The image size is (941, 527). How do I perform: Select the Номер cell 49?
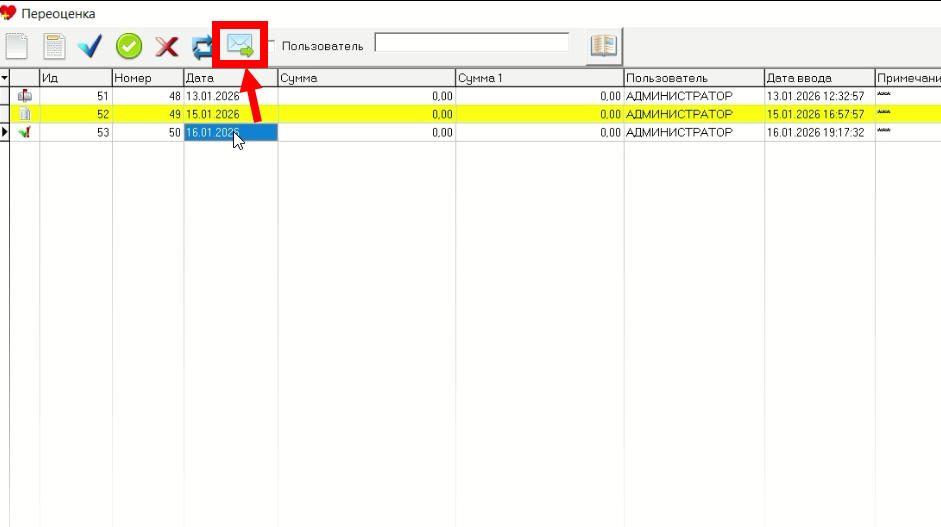[x=148, y=114]
